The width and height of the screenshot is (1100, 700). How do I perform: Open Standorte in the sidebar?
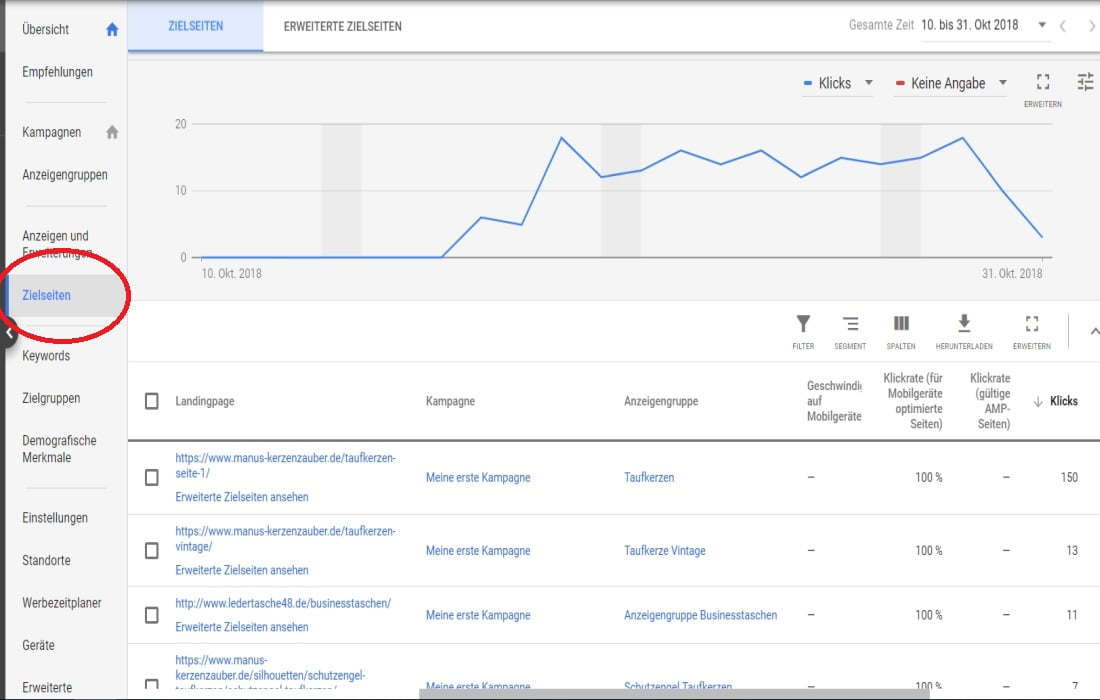pyautogui.click(x=46, y=560)
